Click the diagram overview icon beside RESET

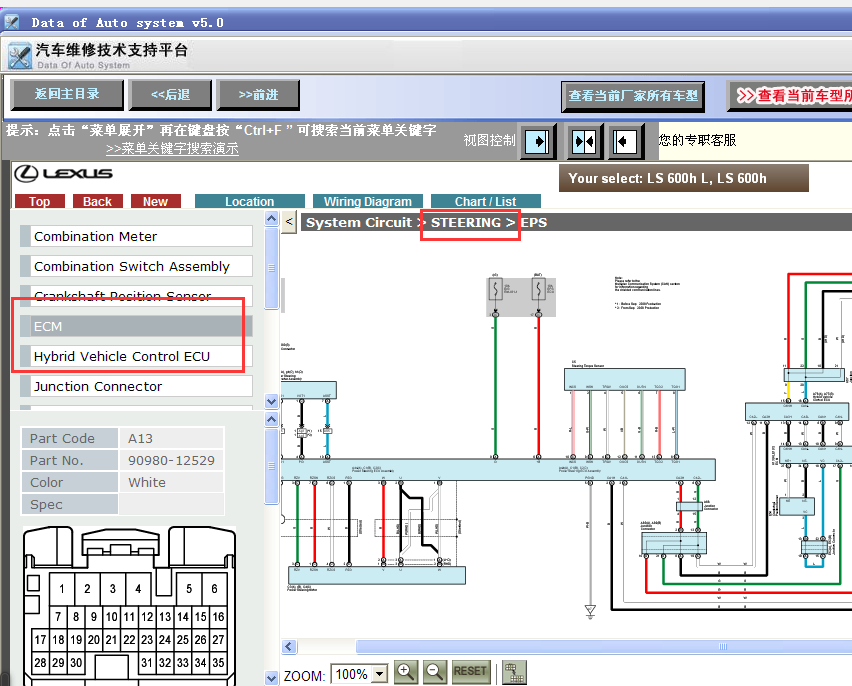513,672
